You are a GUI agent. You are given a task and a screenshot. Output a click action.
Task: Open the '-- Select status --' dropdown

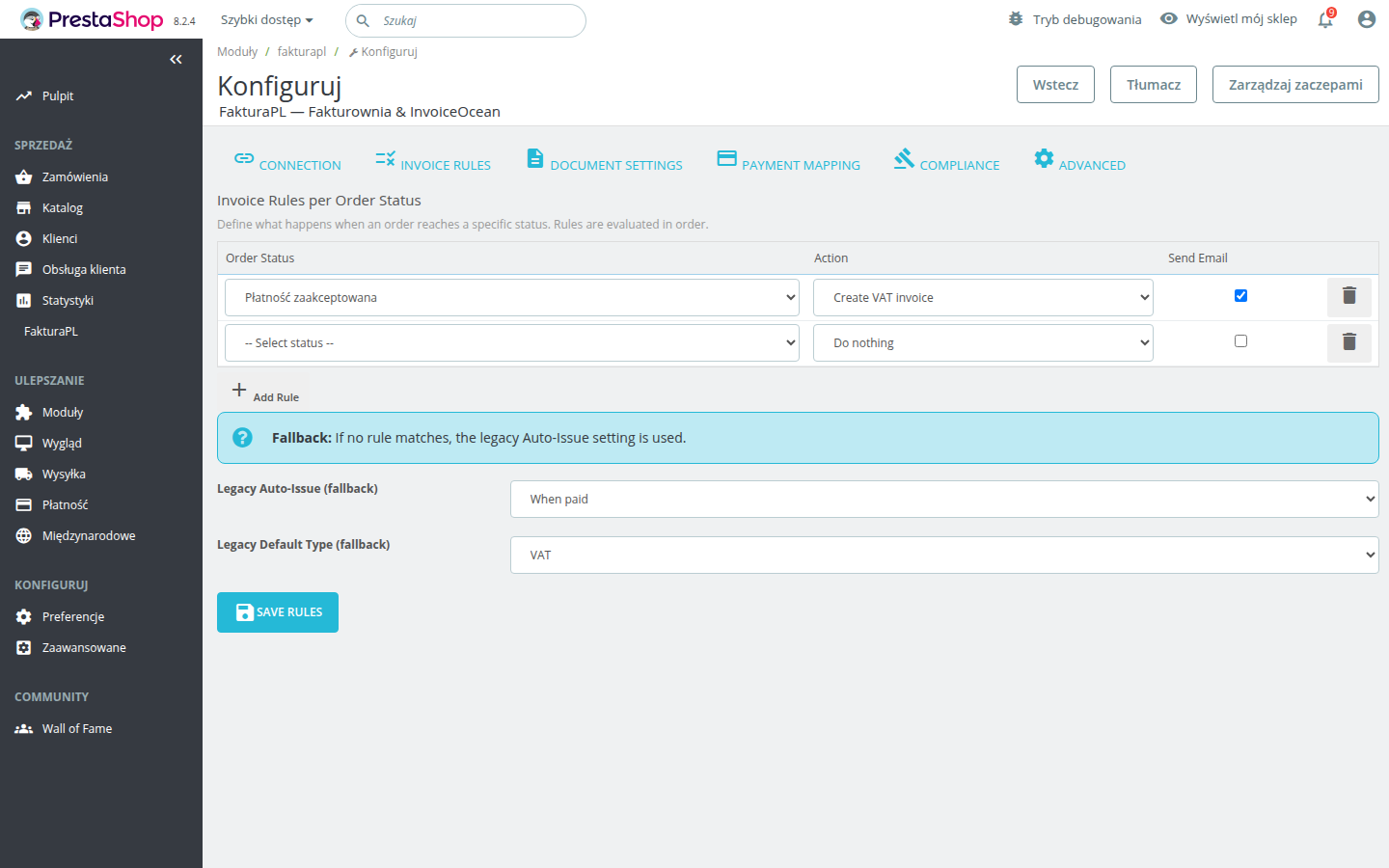tap(511, 341)
